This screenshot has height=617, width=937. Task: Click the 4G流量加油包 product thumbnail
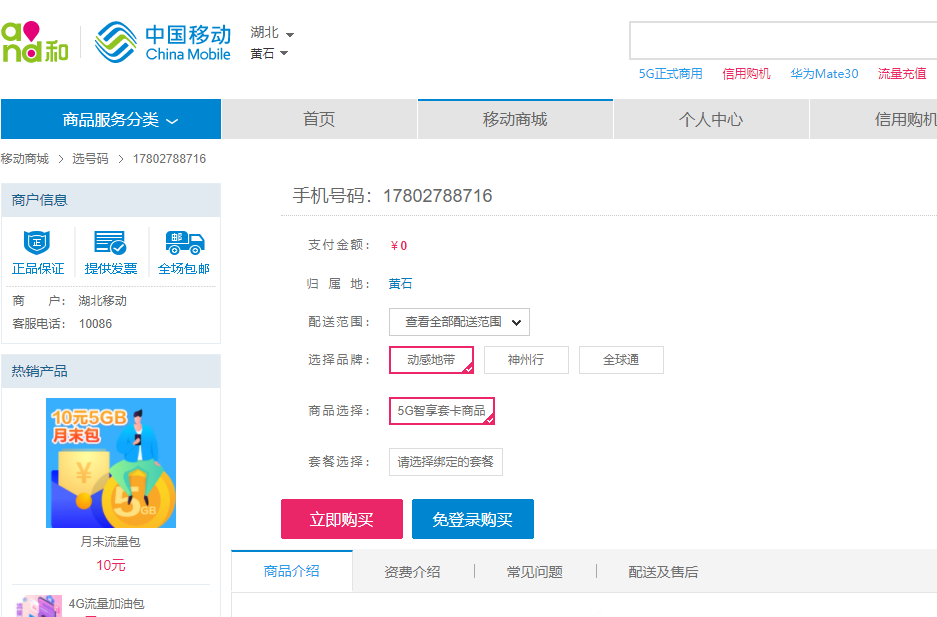pyautogui.click(x=40, y=606)
